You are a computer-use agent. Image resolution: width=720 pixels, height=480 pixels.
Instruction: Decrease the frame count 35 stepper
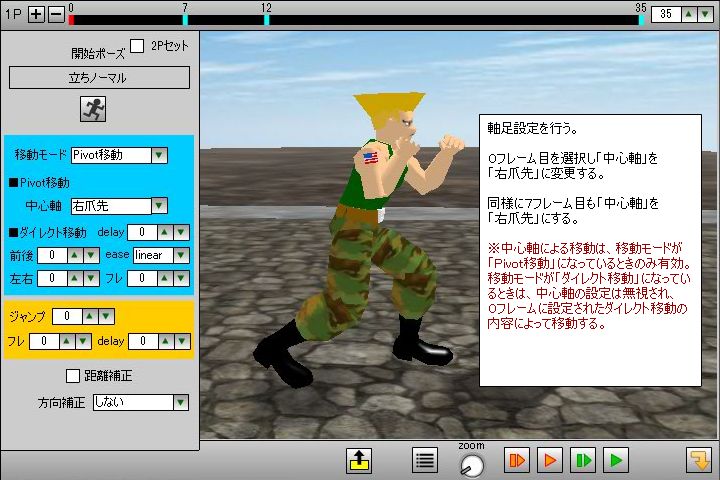point(705,14)
